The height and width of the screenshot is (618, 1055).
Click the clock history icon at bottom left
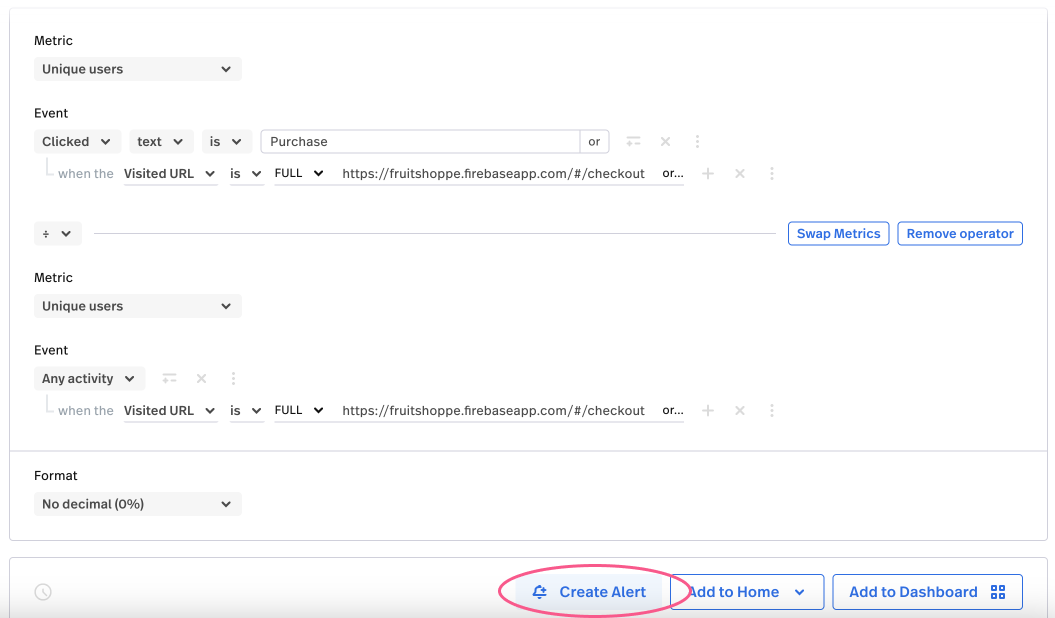coord(42,591)
